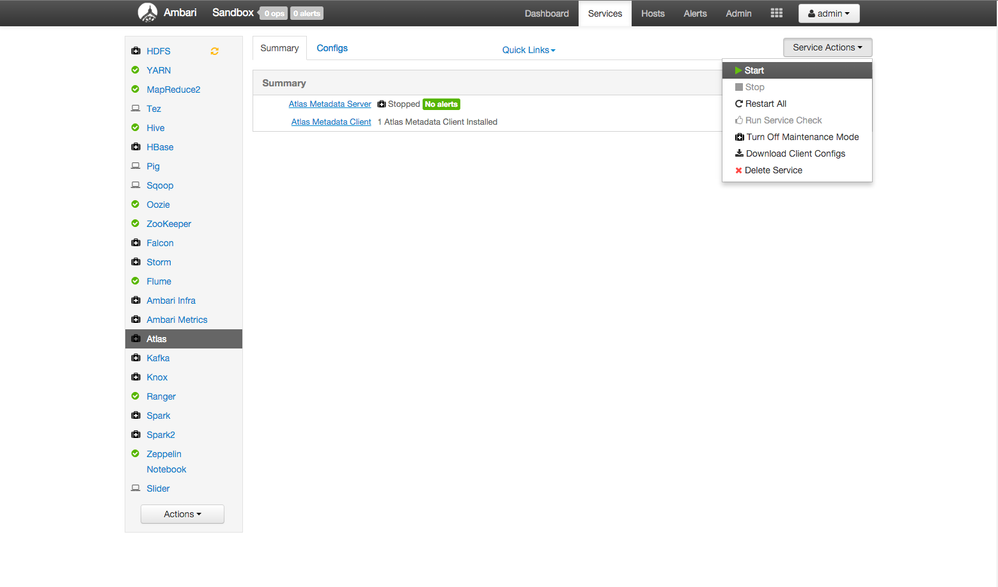Click the ZooKeeper green status icon
The height and width of the screenshot is (587, 998).
click(135, 223)
